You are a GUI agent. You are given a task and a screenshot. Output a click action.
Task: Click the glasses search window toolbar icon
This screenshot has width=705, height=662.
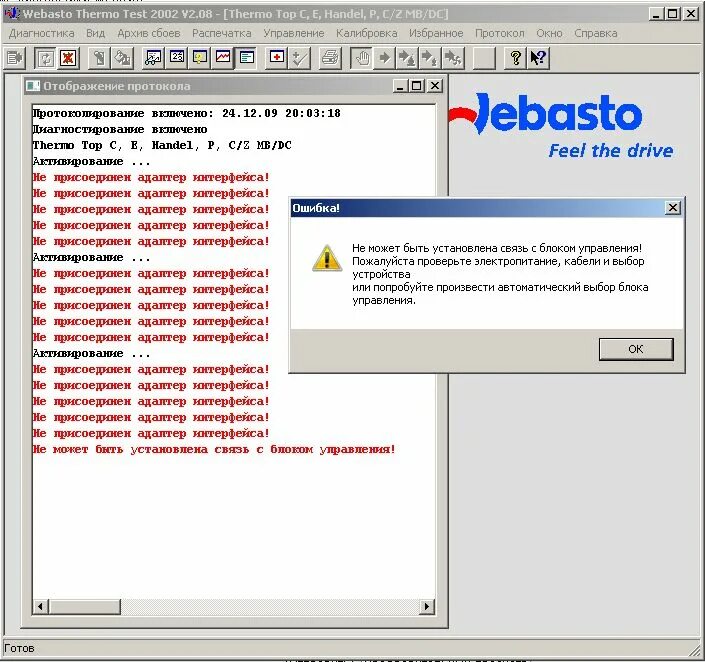[x=153, y=58]
